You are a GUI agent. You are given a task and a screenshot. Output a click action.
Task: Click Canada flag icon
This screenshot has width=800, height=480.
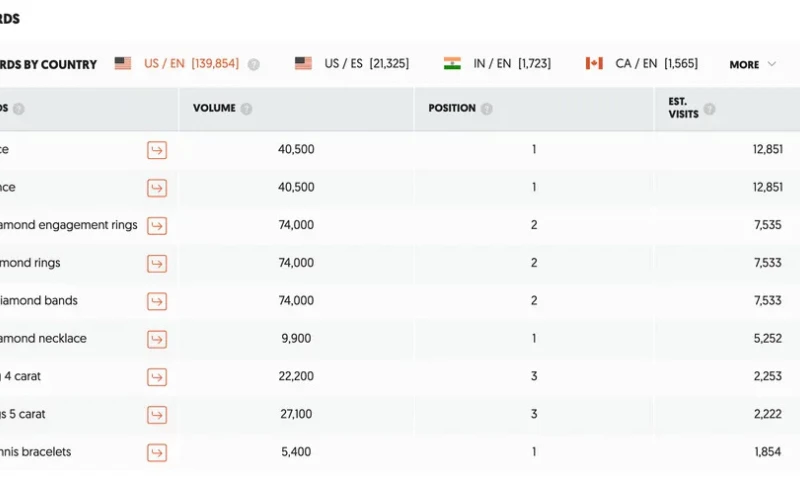tap(594, 63)
